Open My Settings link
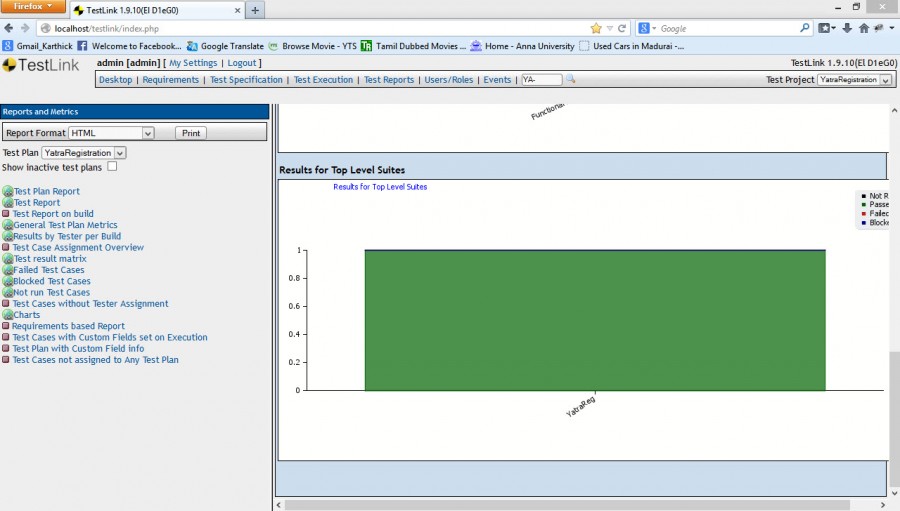The width and height of the screenshot is (900, 511). coord(193,63)
